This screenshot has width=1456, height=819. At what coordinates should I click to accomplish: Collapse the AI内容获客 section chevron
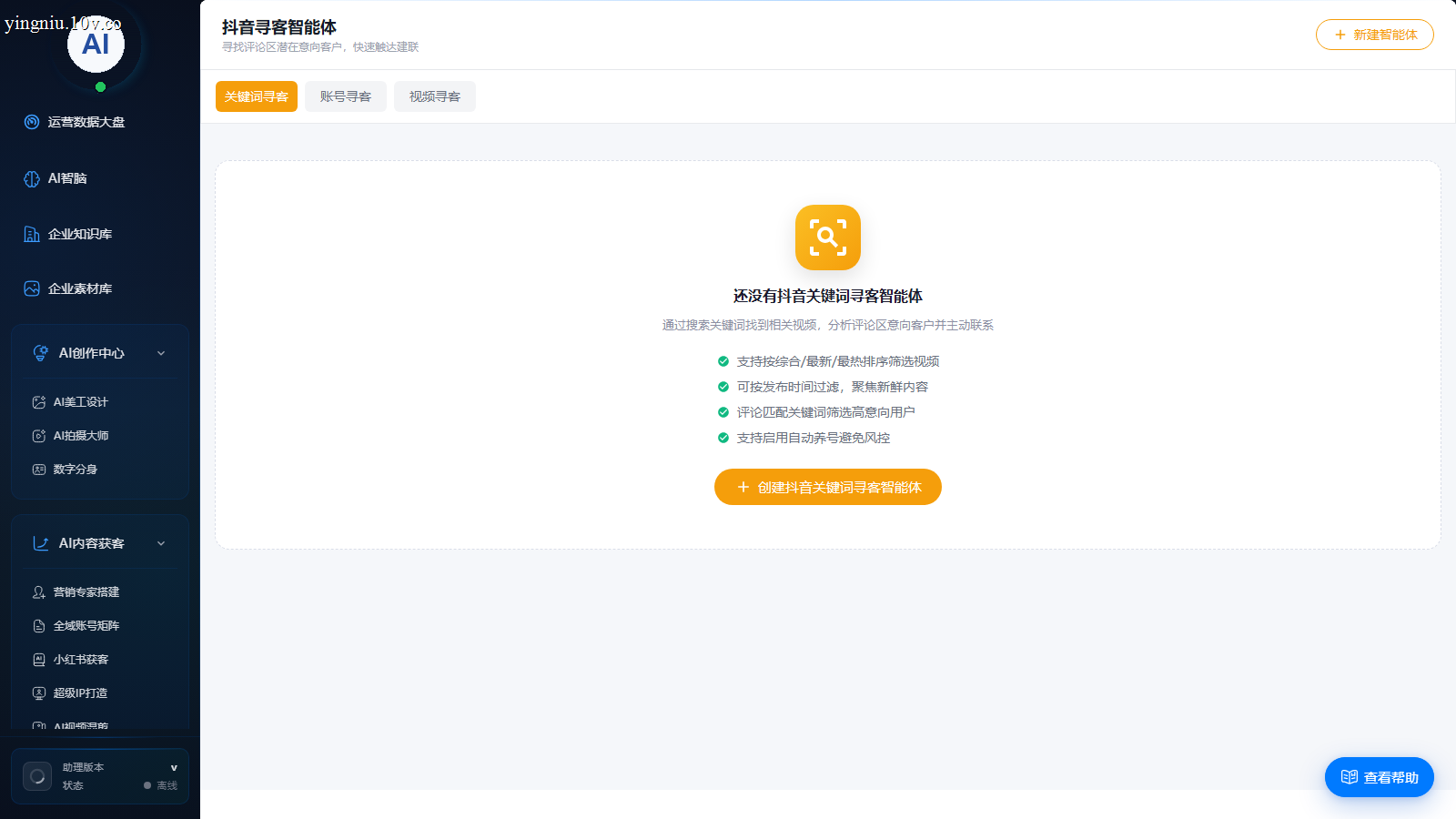pos(161,543)
